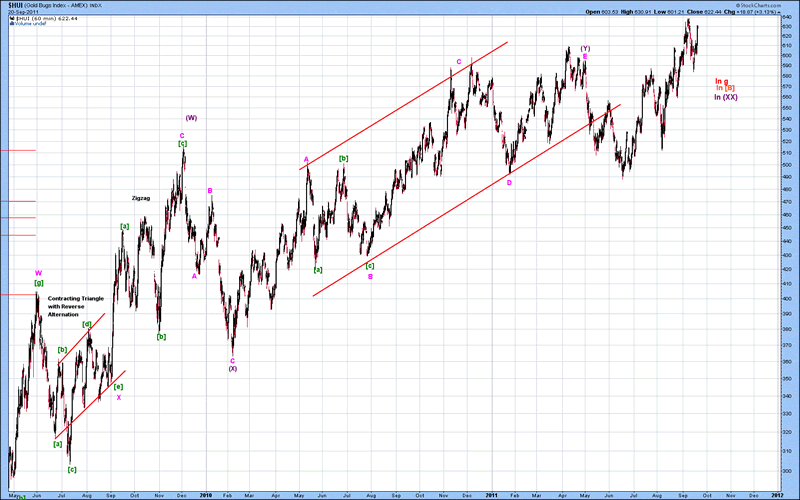Click the $HUI ticker symbol title
800x500 pixels.
pos(10,5)
